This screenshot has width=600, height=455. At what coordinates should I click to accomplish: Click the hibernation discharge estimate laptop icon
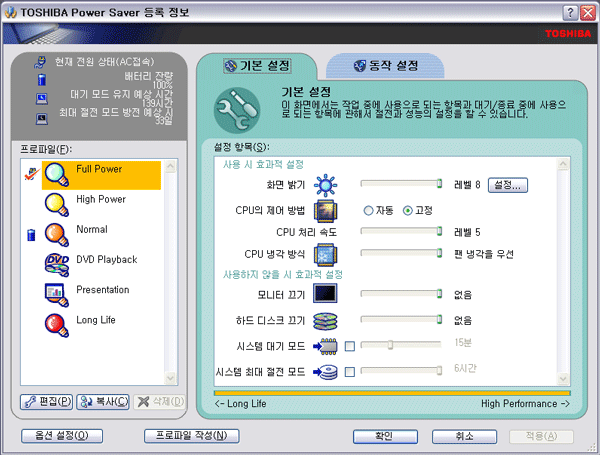(x=42, y=119)
